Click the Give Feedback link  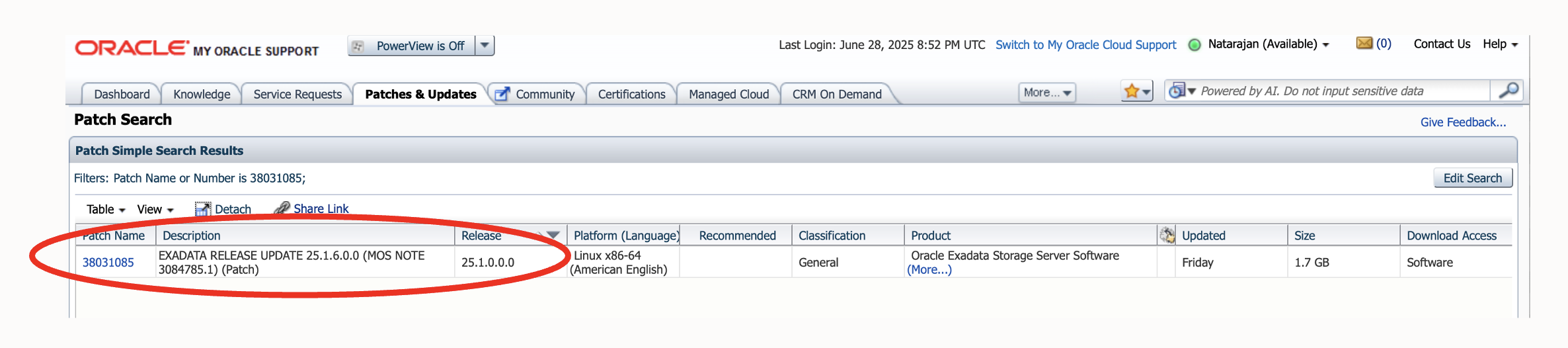[x=1463, y=122]
